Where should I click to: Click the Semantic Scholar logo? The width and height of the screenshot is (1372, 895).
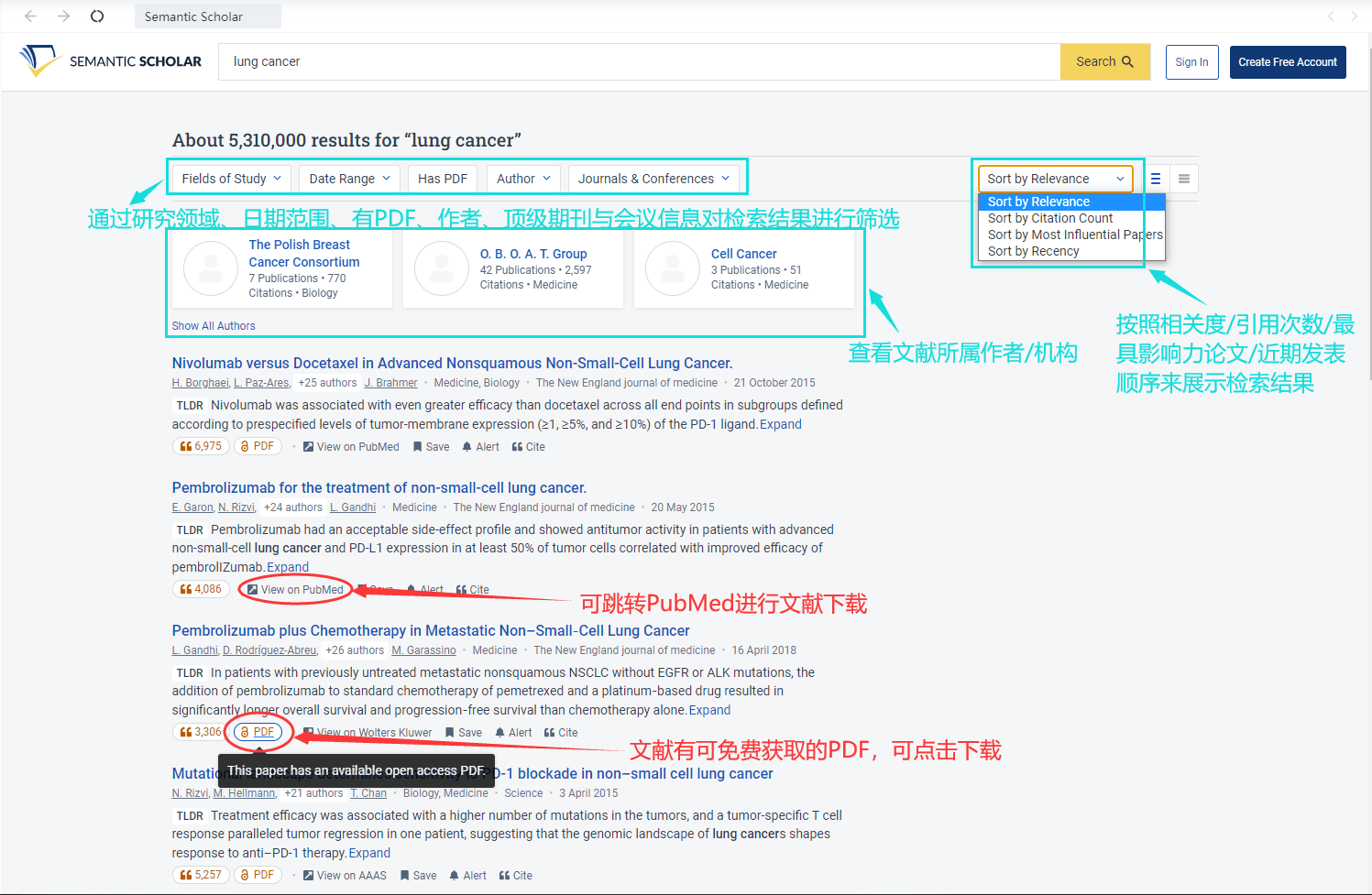pos(110,60)
